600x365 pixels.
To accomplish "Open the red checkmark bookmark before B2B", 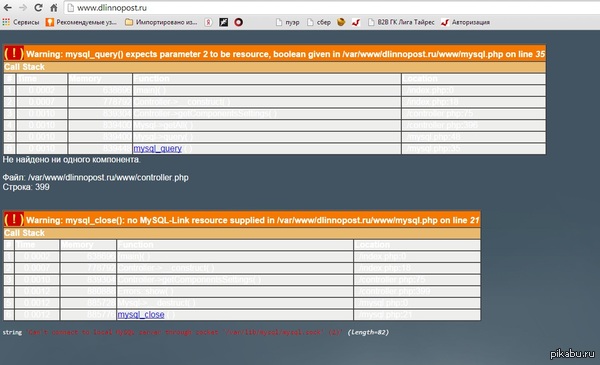I will pos(356,22).
